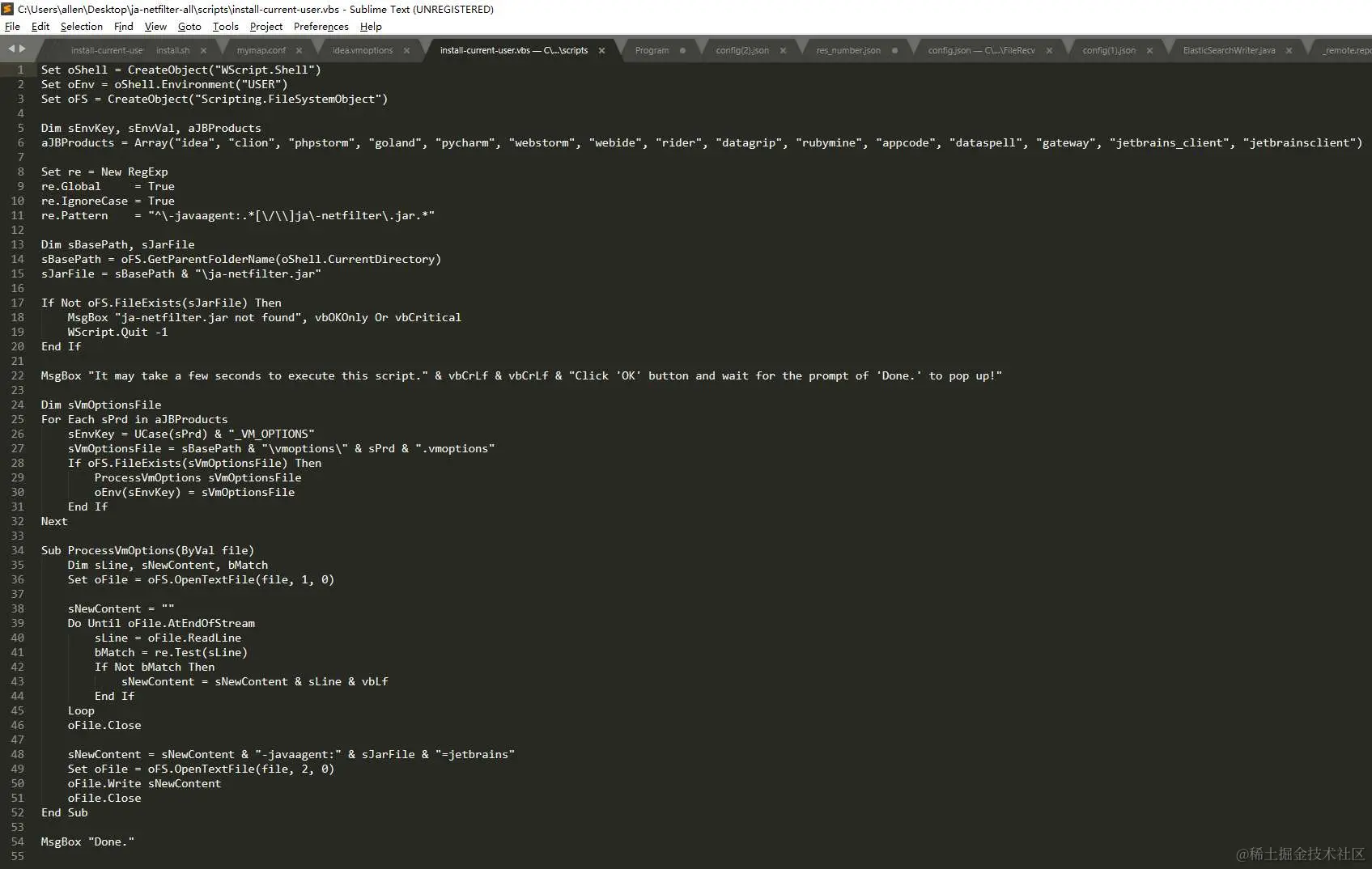Click 'Sub ProcessVmOptions(ByVal file)' on line 34
This screenshot has width=1372, height=869.
click(148, 550)
